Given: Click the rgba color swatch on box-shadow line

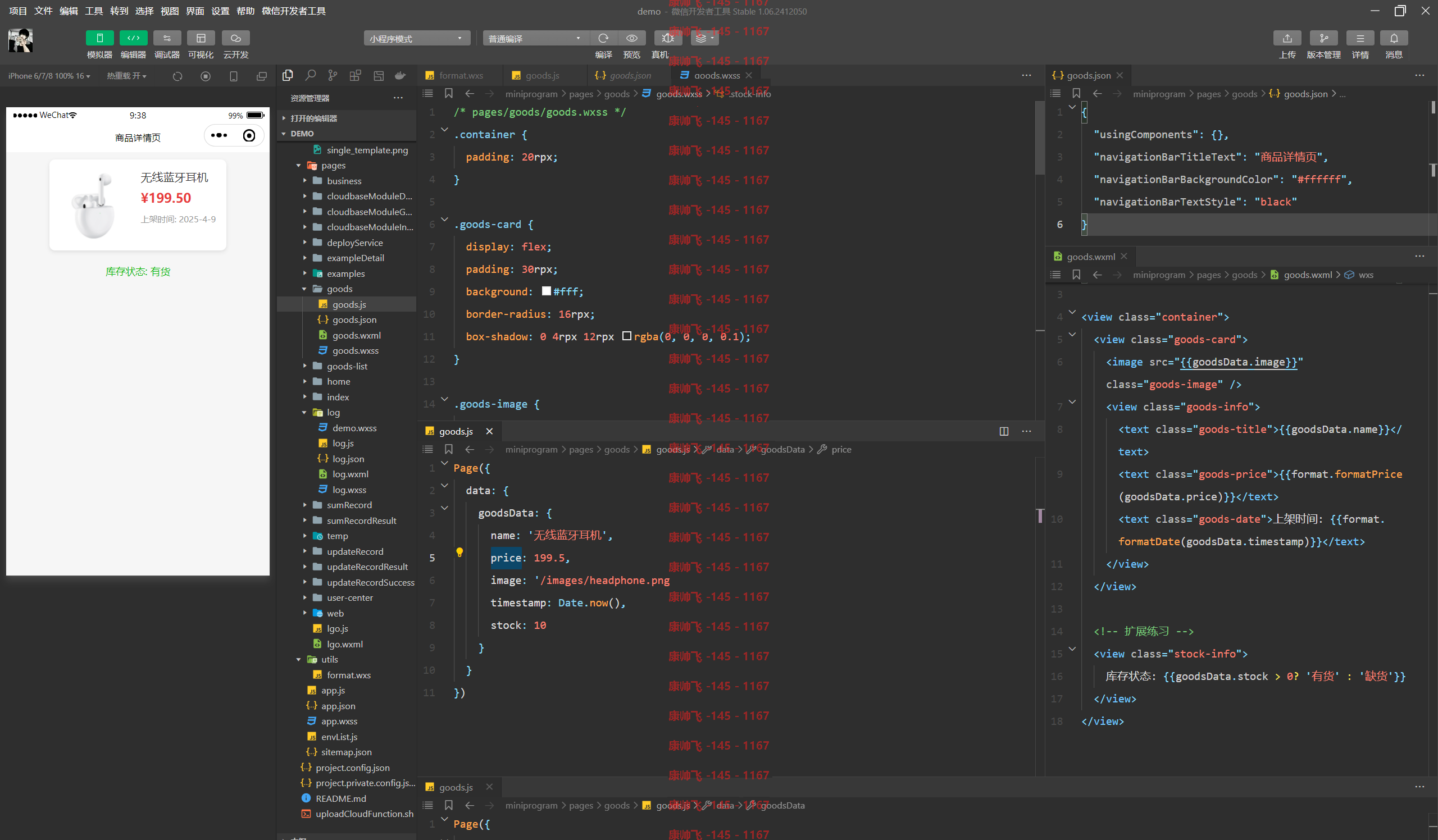Looking at the screenshot, I should [x=626, y=336].
